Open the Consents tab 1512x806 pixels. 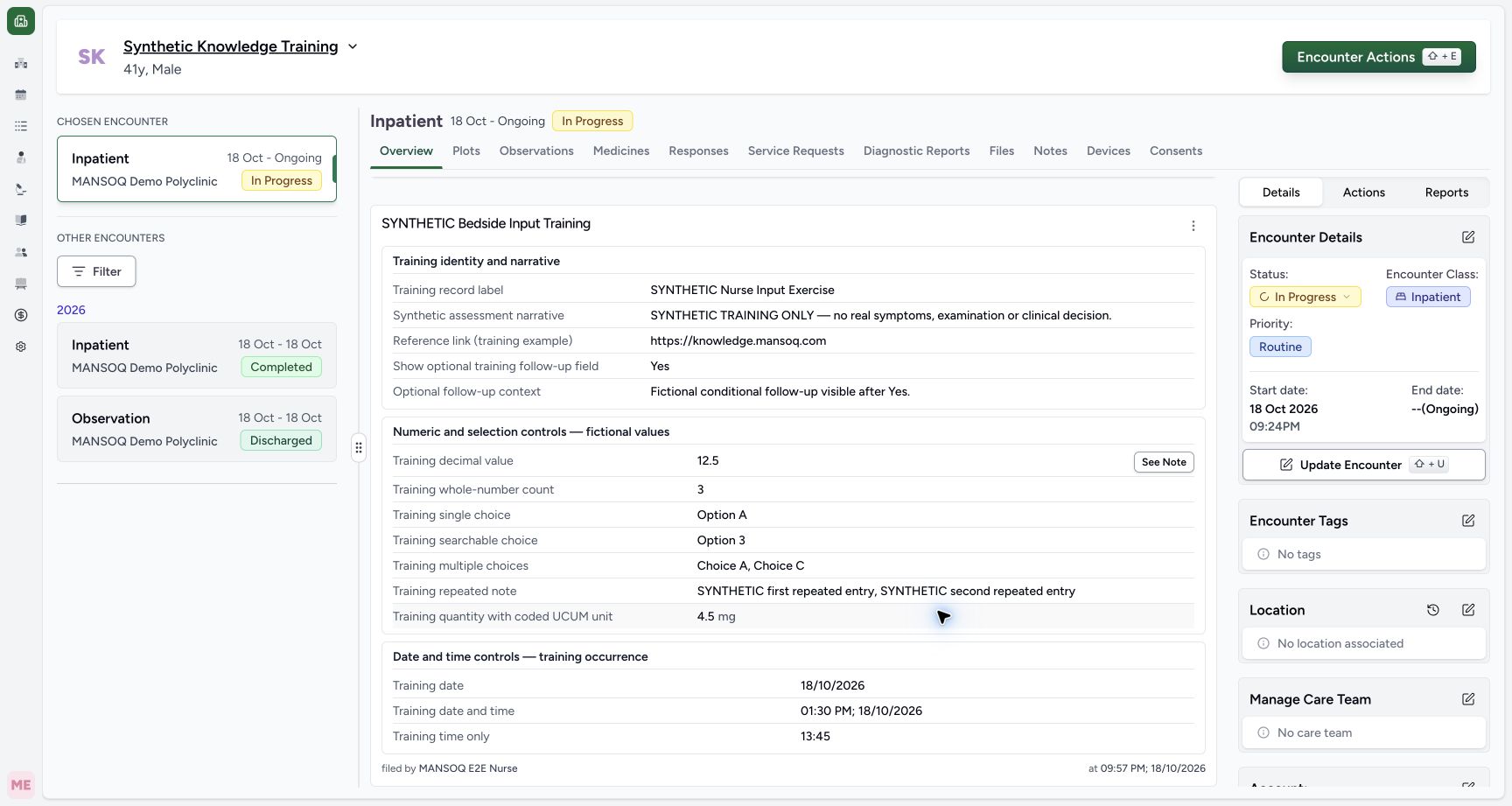[1175, 151]
